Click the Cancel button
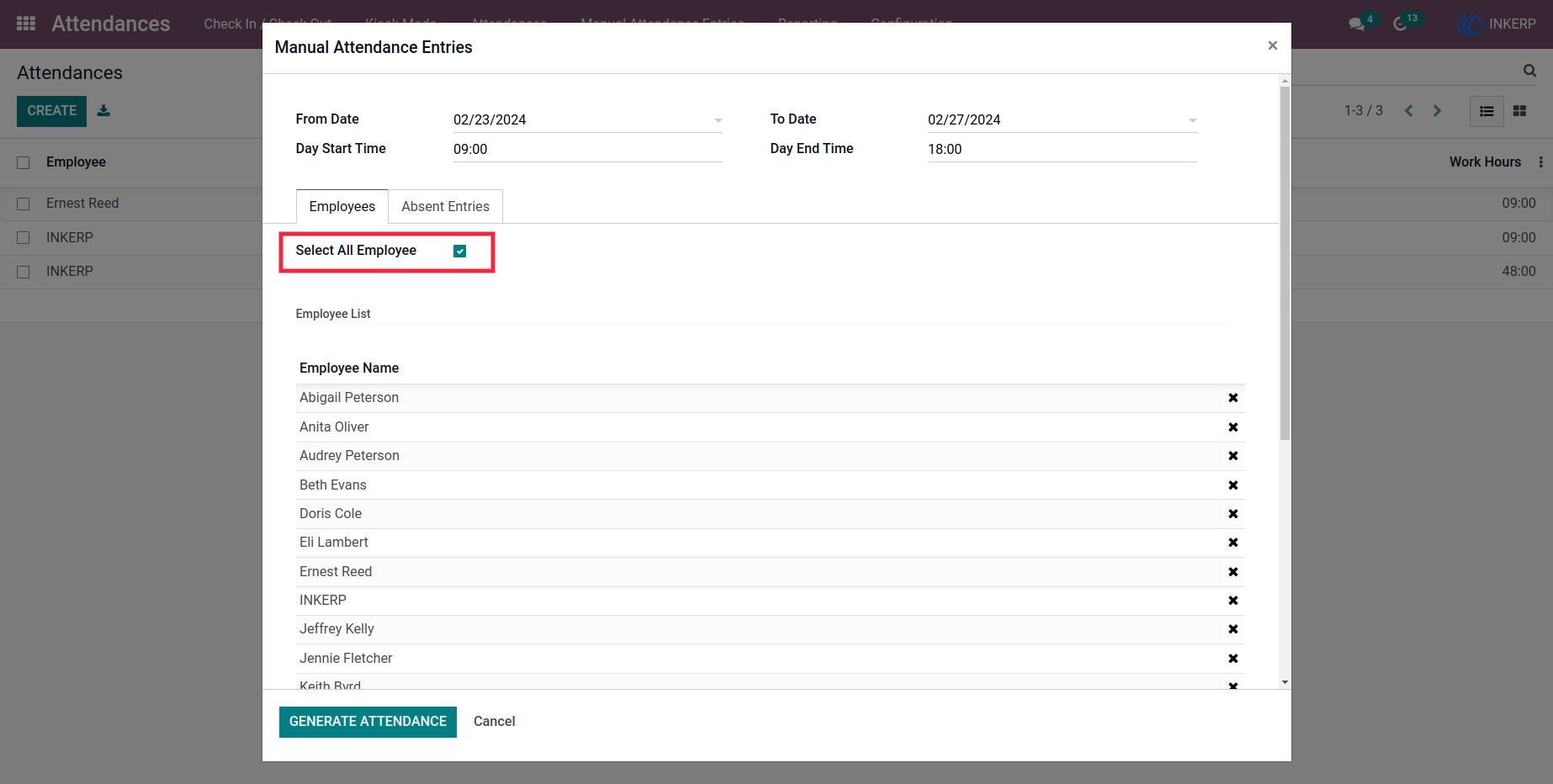This screenshot has height=784, width=1553. point(494,722)
